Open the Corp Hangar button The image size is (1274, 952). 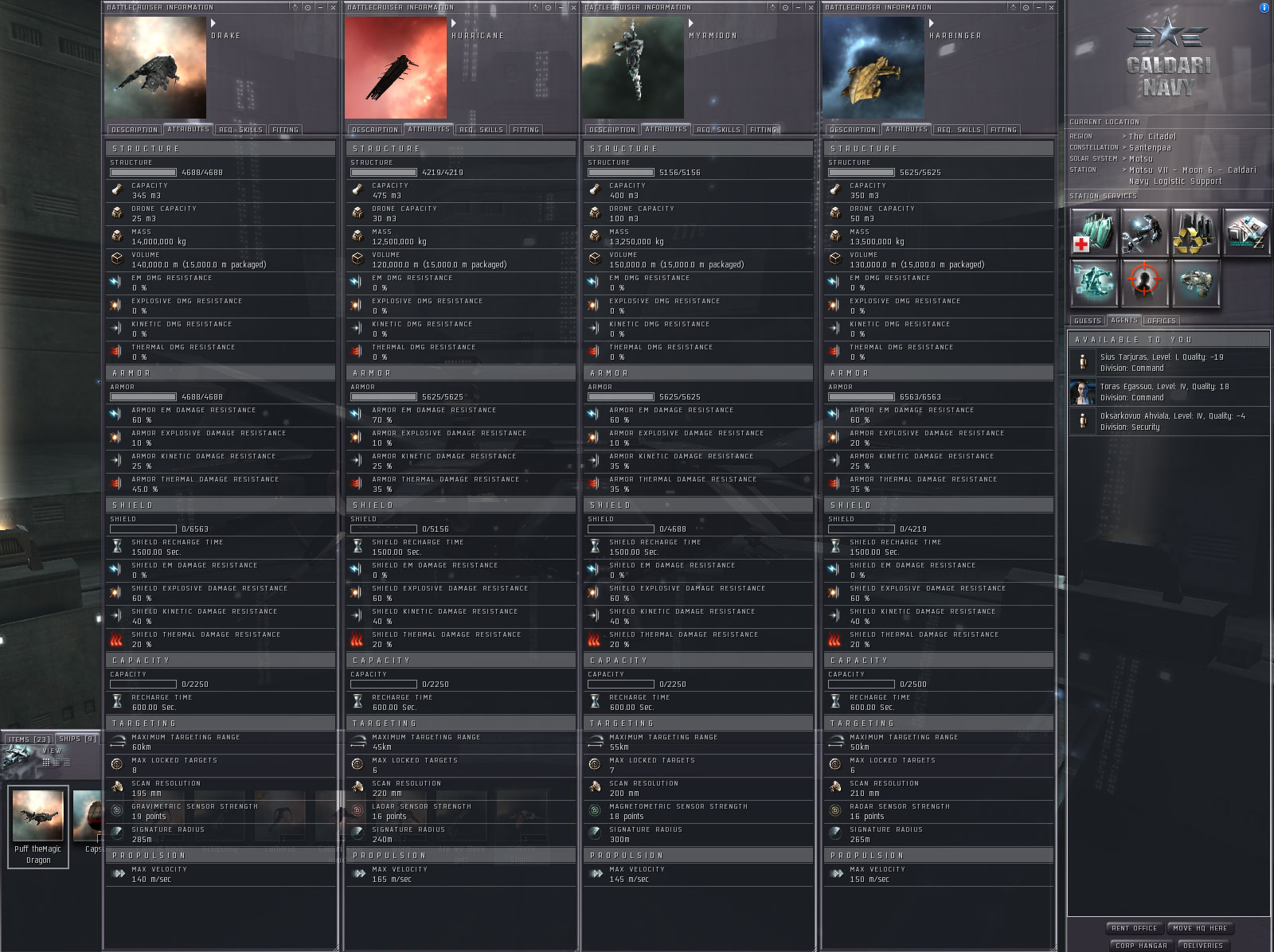[x=1141, y=946]
